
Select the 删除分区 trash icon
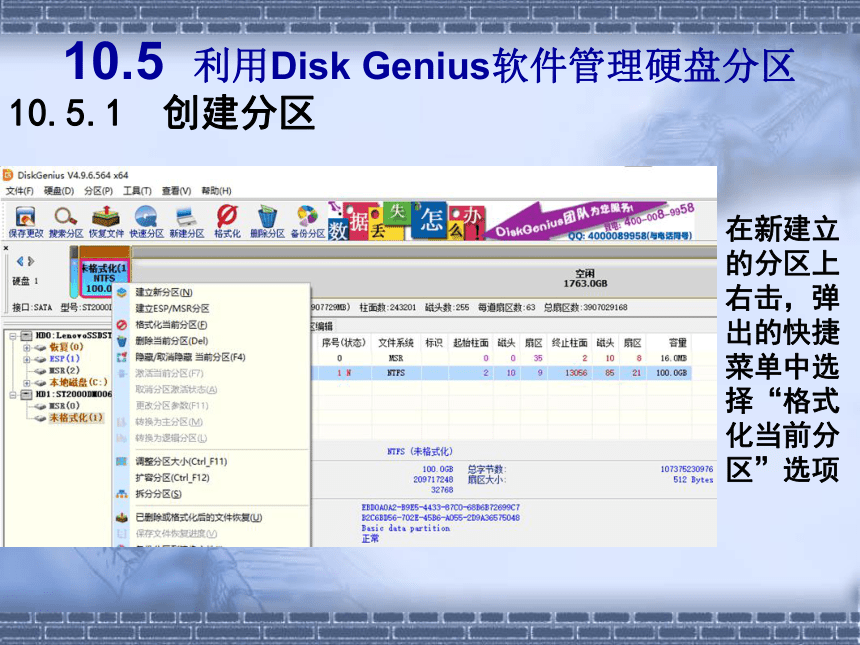pyautogui.click(x=267, y=222)
